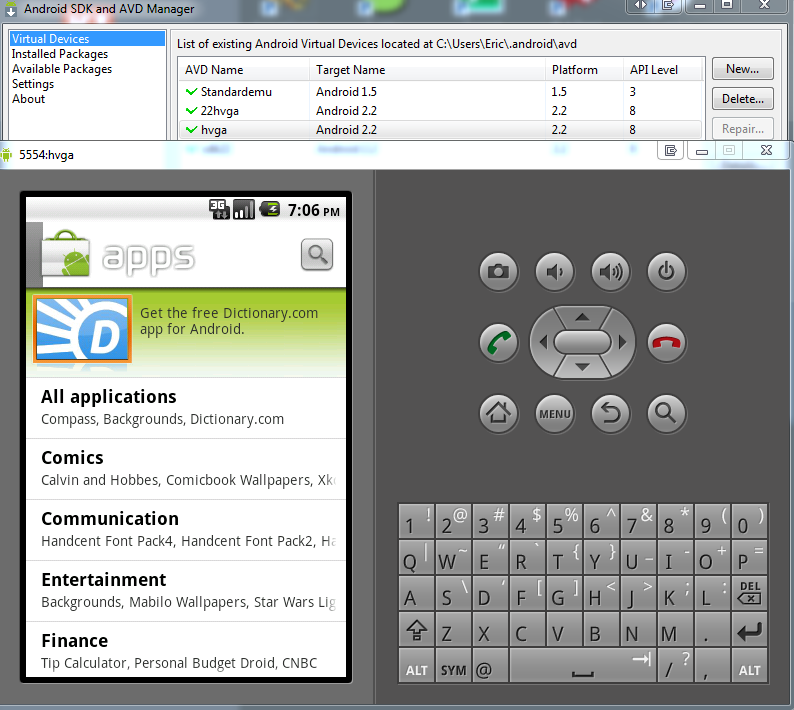Click the battery charging status icon
Viewport: 794px width, 710px height.
point(269,209)
